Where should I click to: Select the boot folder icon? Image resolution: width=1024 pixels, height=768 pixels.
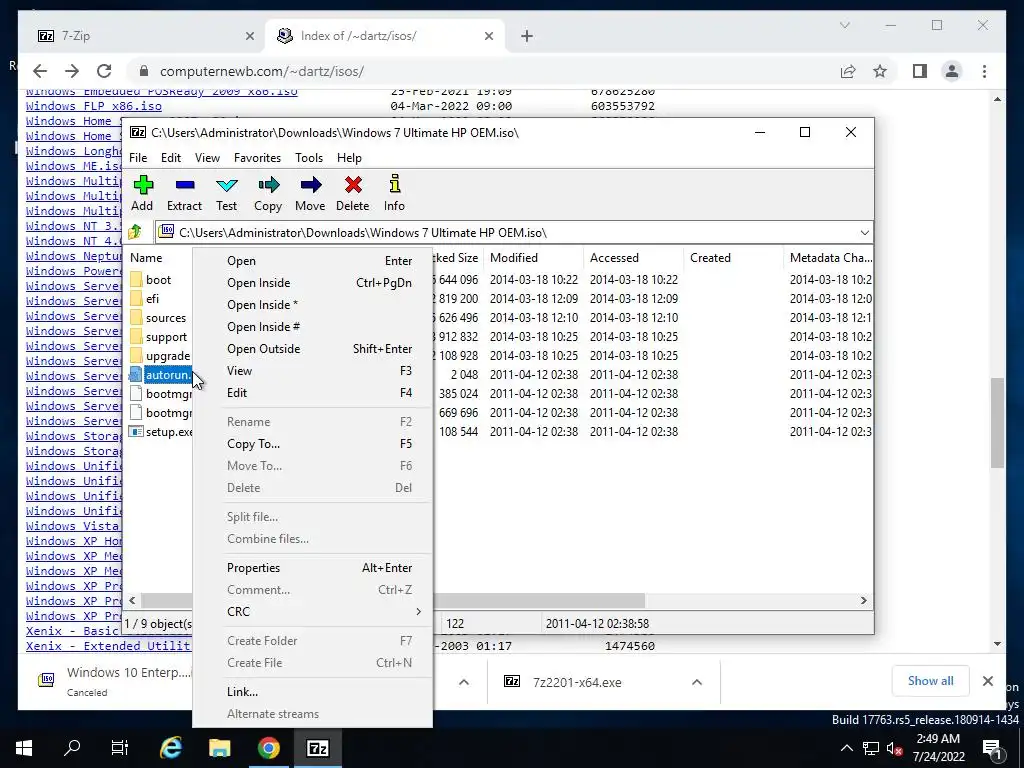136,280
